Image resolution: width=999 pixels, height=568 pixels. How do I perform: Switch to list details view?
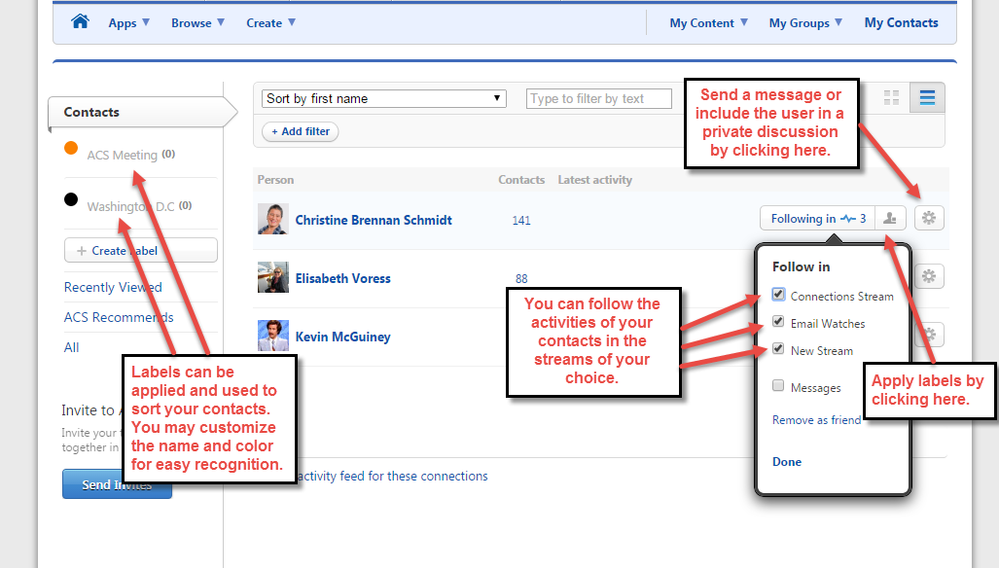[x=927, y=98]
